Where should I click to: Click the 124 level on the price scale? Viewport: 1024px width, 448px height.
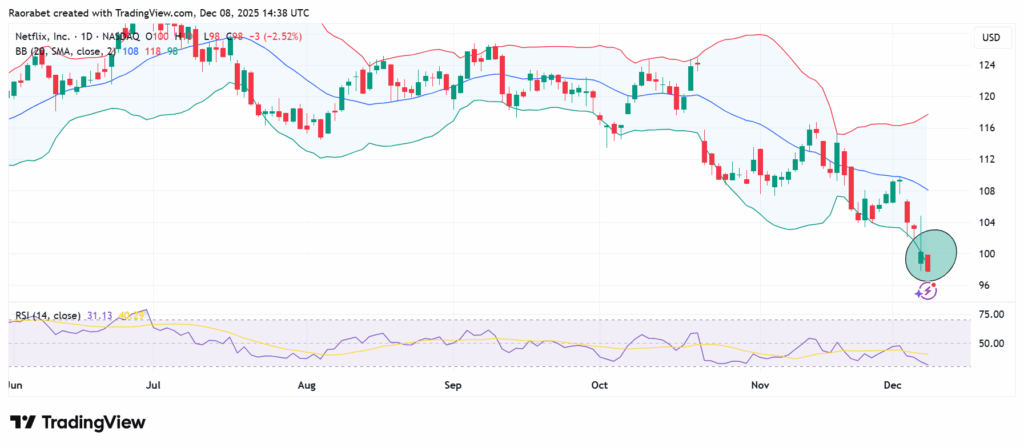(987, 66)
